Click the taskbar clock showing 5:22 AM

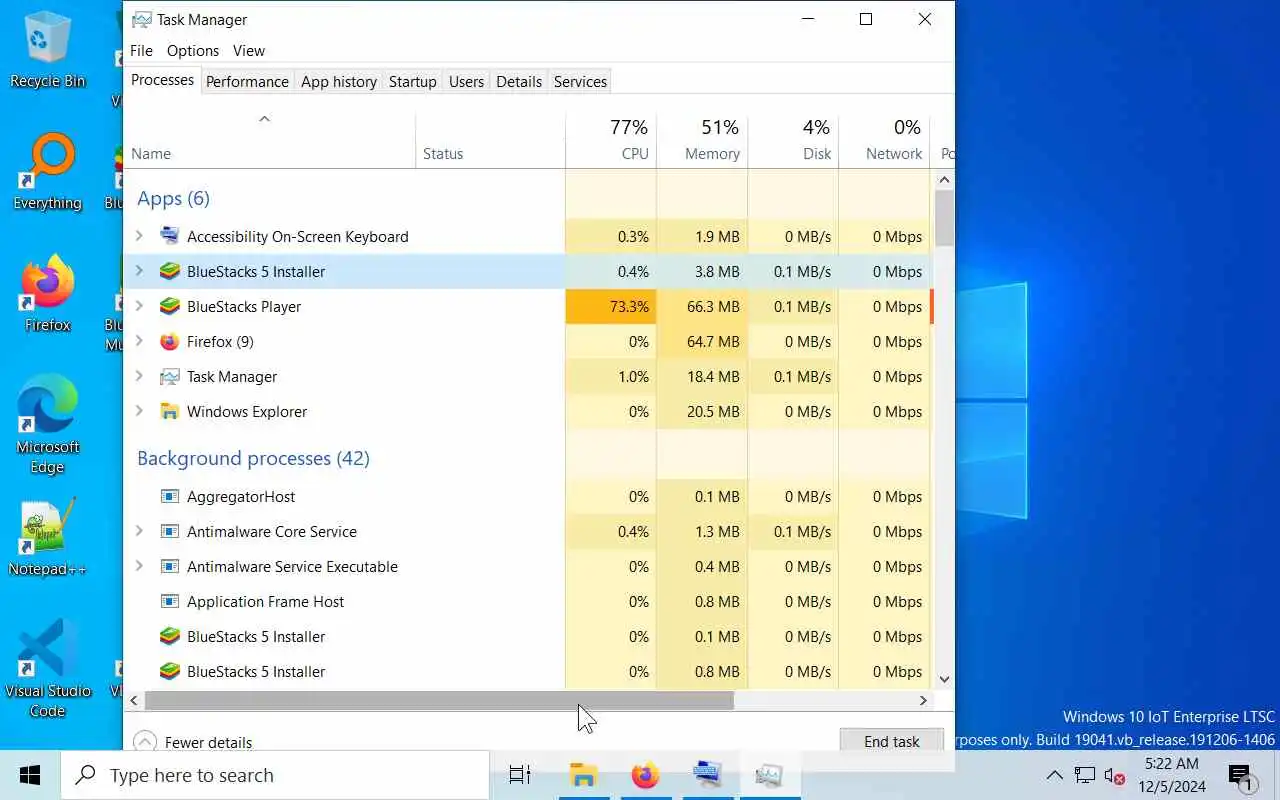(x=1170, y=775)
